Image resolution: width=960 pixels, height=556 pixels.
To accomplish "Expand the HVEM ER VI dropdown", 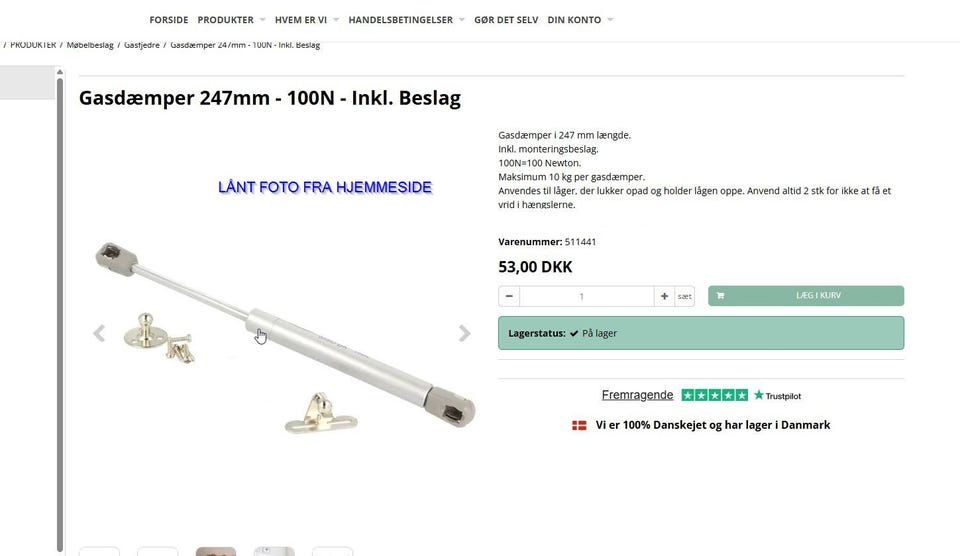I will tap(336, 20).
